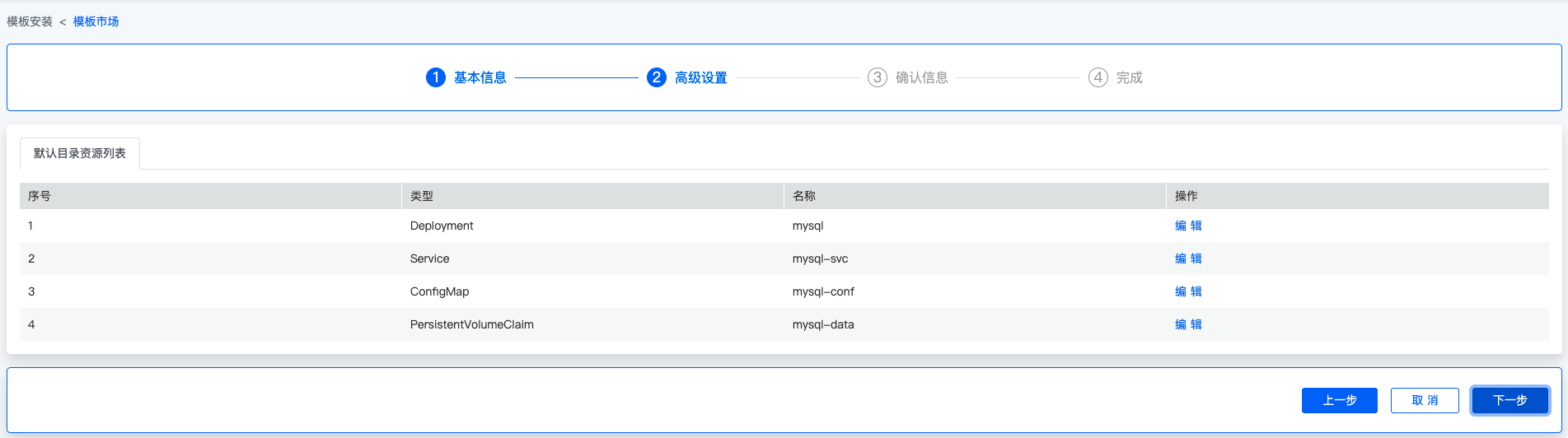
Task: Edit the mysql Deployment resource
Action: point(1188,226)
